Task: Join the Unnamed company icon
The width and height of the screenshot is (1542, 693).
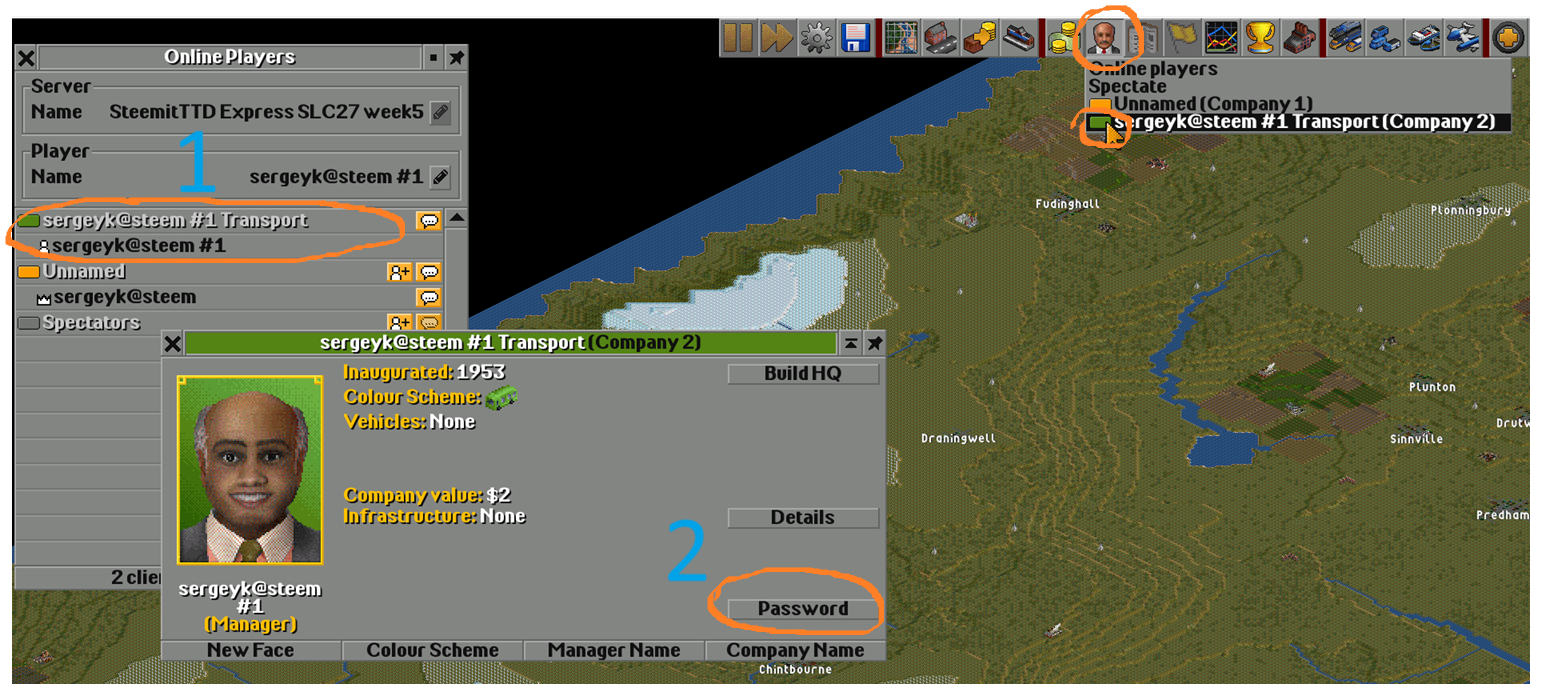Action: pyautogui.click(x=400, y=272)
